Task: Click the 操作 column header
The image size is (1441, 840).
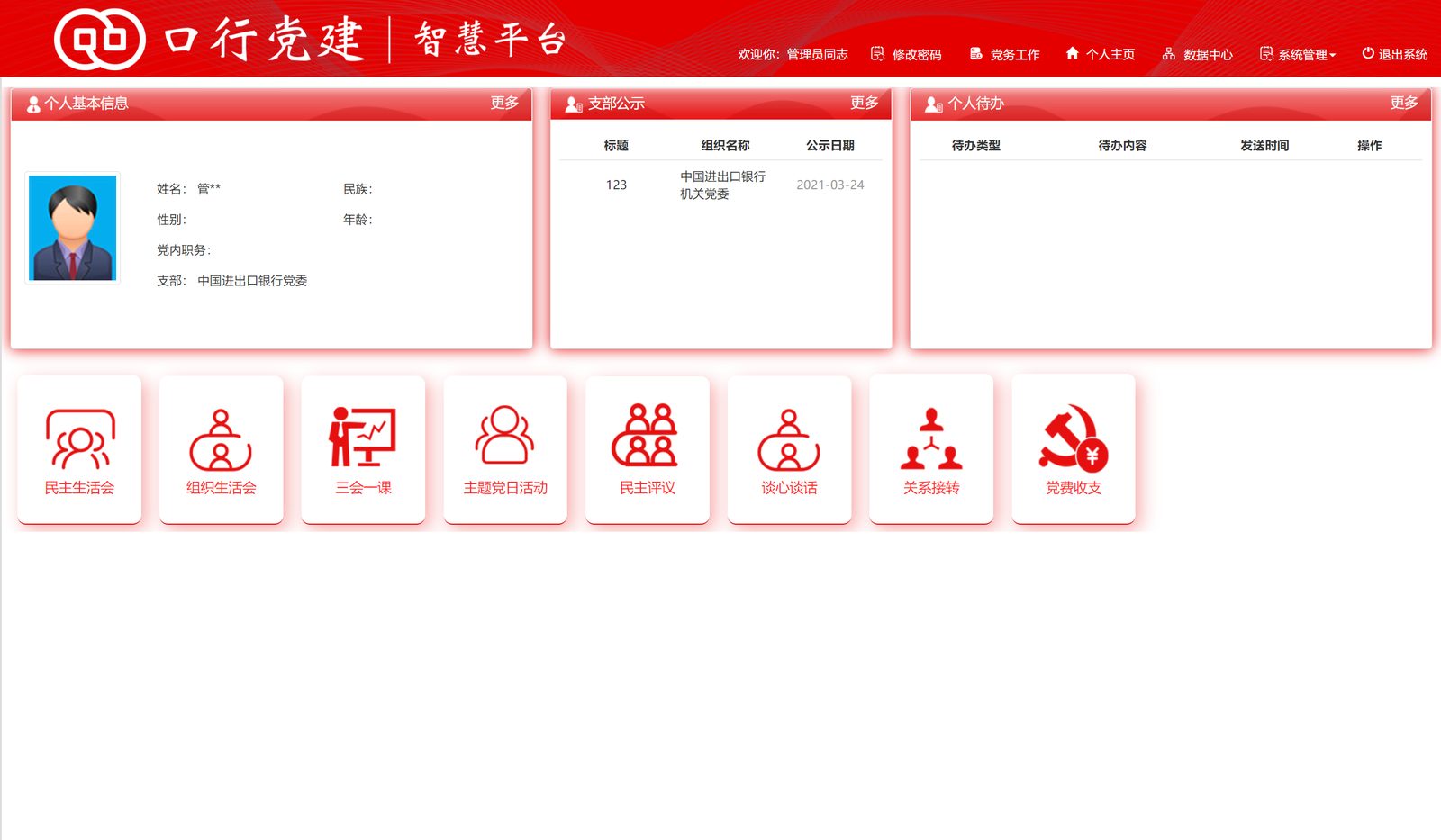Action: click(1369, 145)
